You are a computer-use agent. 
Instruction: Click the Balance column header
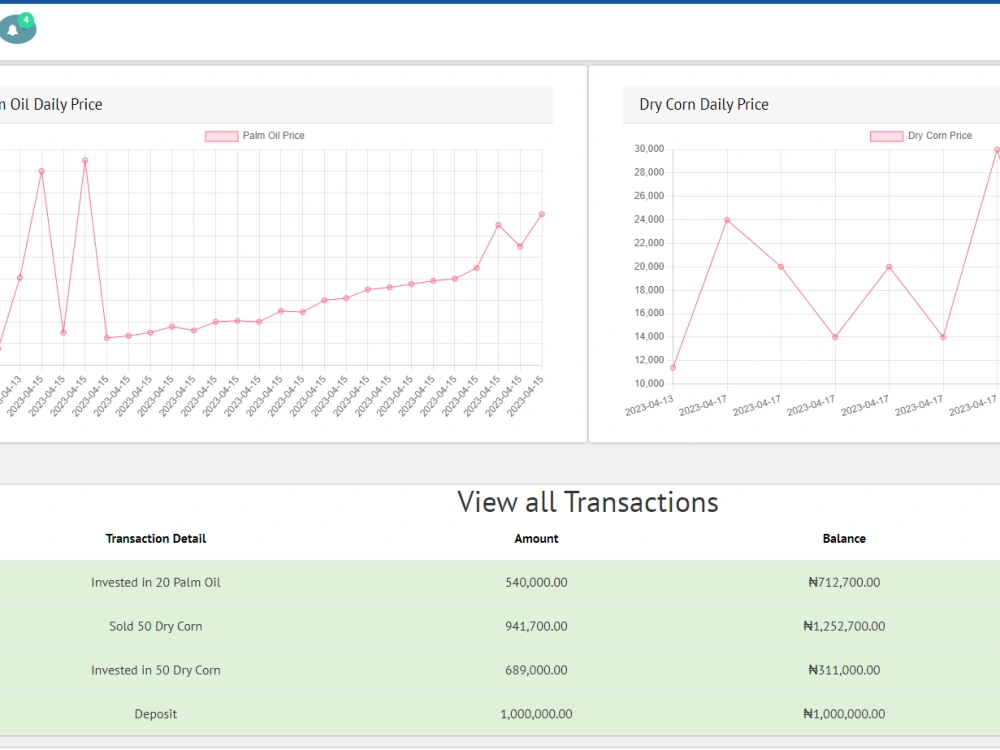(x=844, y=539)
